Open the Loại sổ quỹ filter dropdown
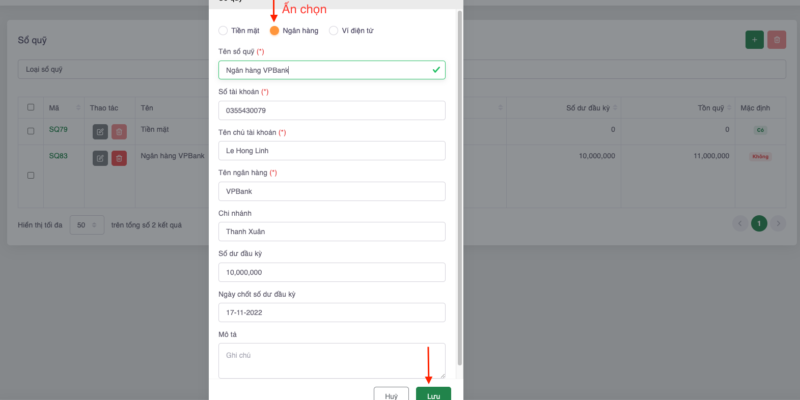800x400 pixels. (x=113, y=69)
